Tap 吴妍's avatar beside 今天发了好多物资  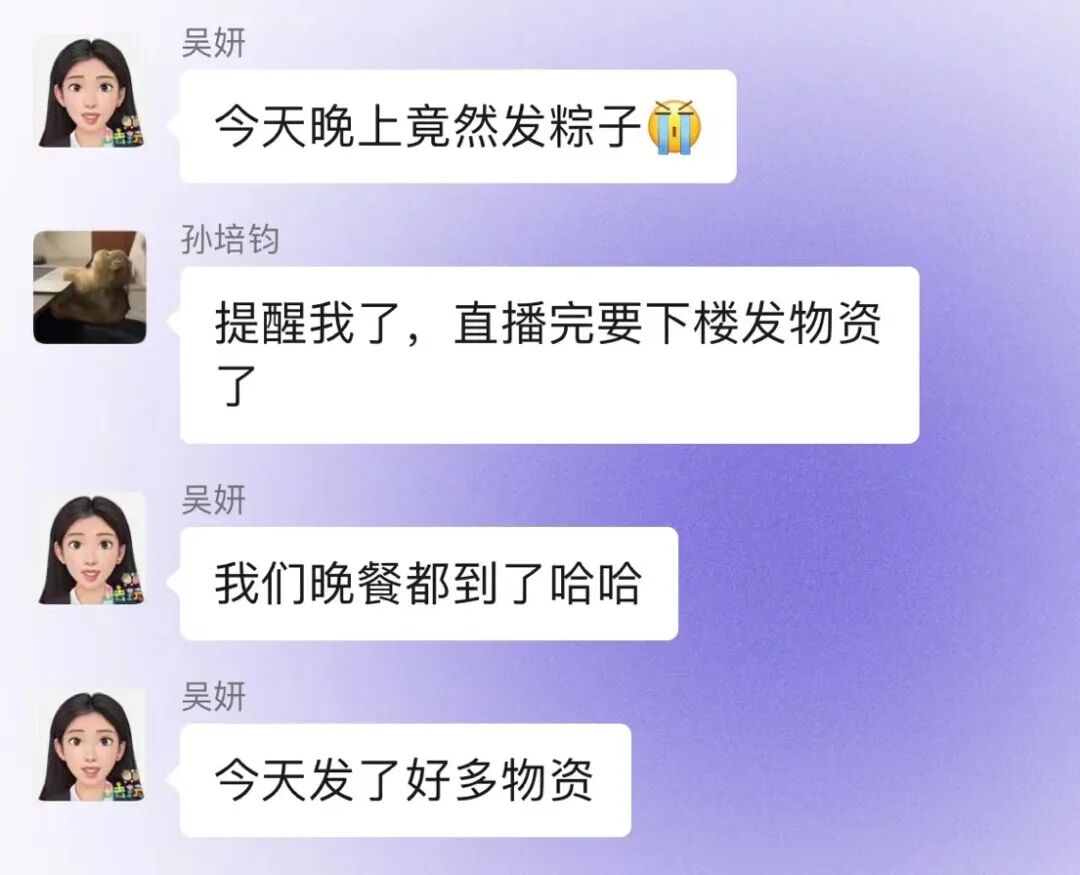[x=90, y=745]
